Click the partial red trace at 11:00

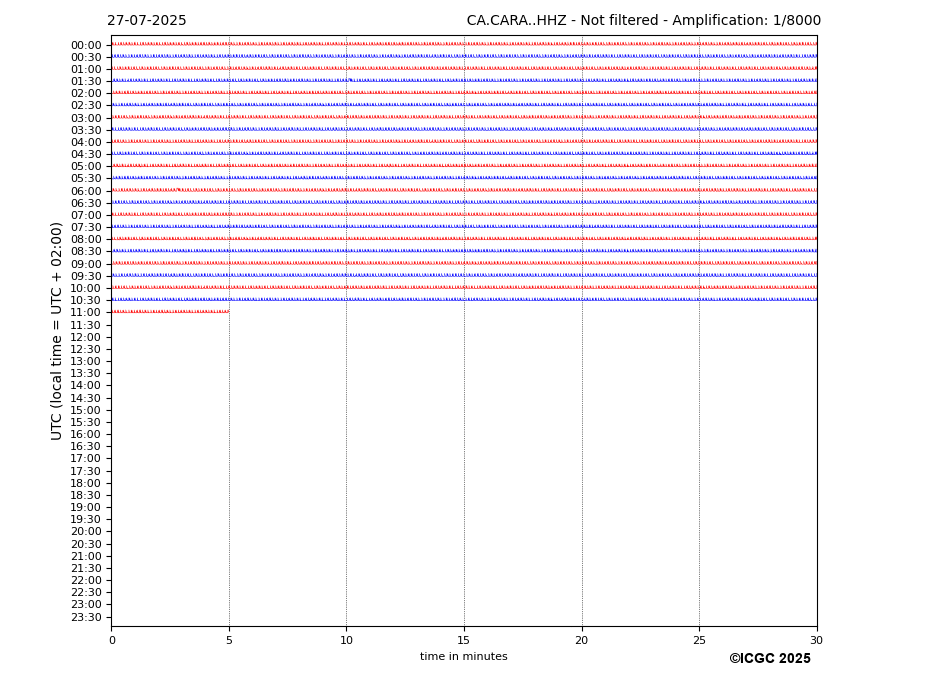(170, 312)
